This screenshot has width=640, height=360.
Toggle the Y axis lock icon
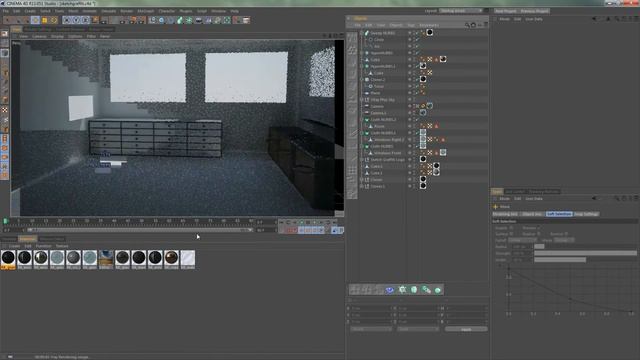76,20
